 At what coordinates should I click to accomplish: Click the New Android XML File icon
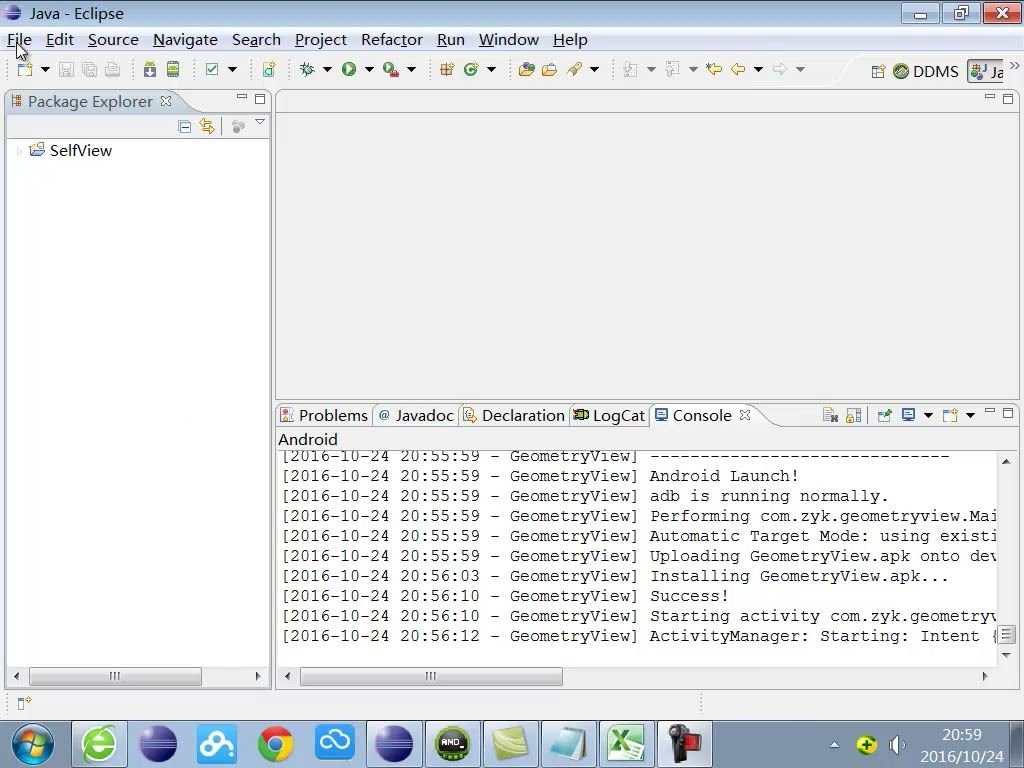coord(269,69)
